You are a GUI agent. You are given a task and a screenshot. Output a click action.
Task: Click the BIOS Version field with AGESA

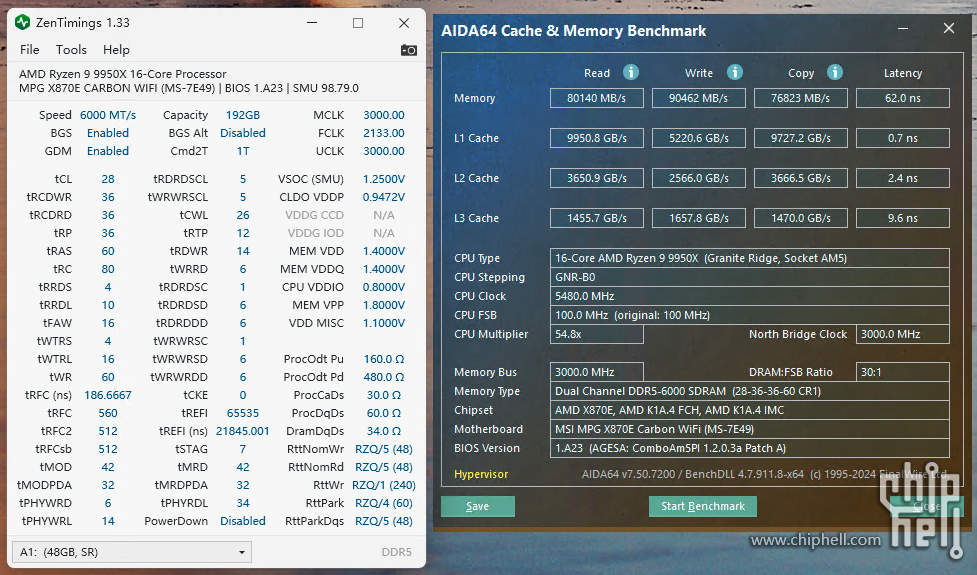(x=750, y=448)
